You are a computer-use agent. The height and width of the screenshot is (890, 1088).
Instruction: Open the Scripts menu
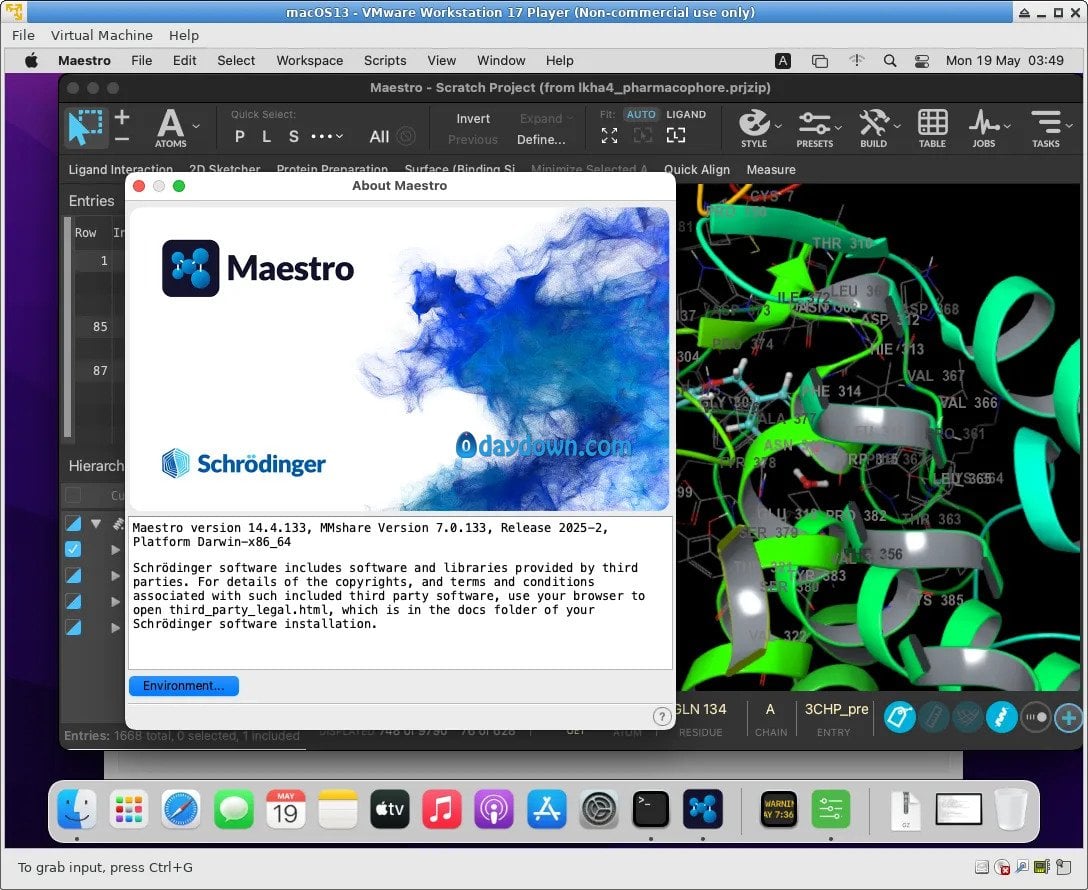pos(385,60)
